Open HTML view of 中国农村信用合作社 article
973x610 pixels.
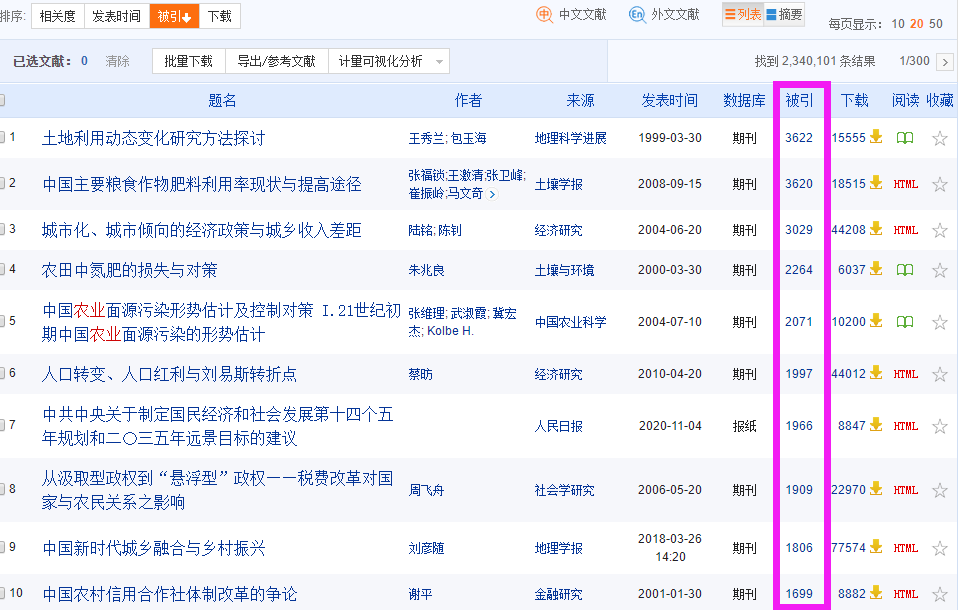click(x=908, y=592)
